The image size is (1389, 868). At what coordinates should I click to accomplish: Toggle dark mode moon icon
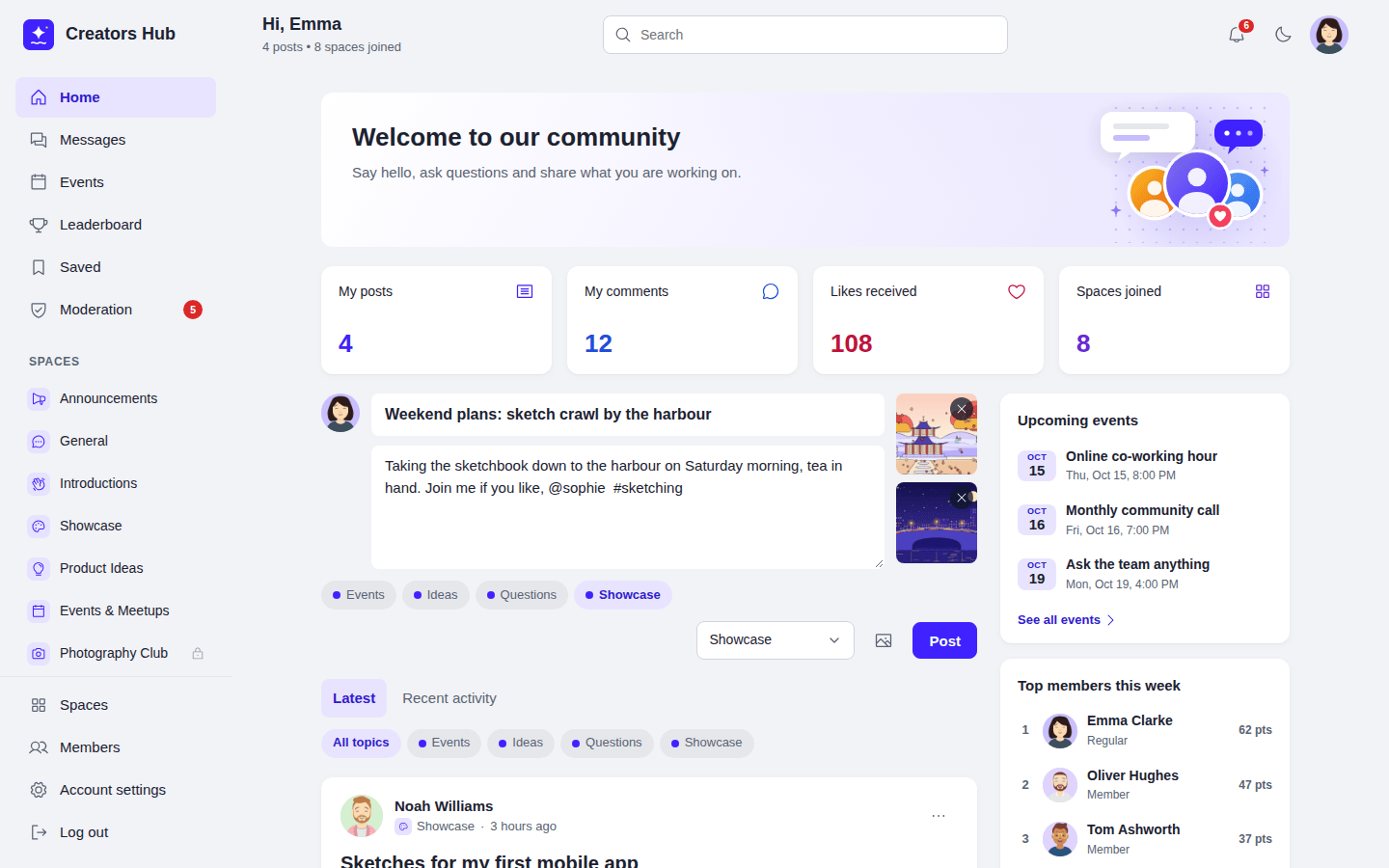tap(1283, 35)
